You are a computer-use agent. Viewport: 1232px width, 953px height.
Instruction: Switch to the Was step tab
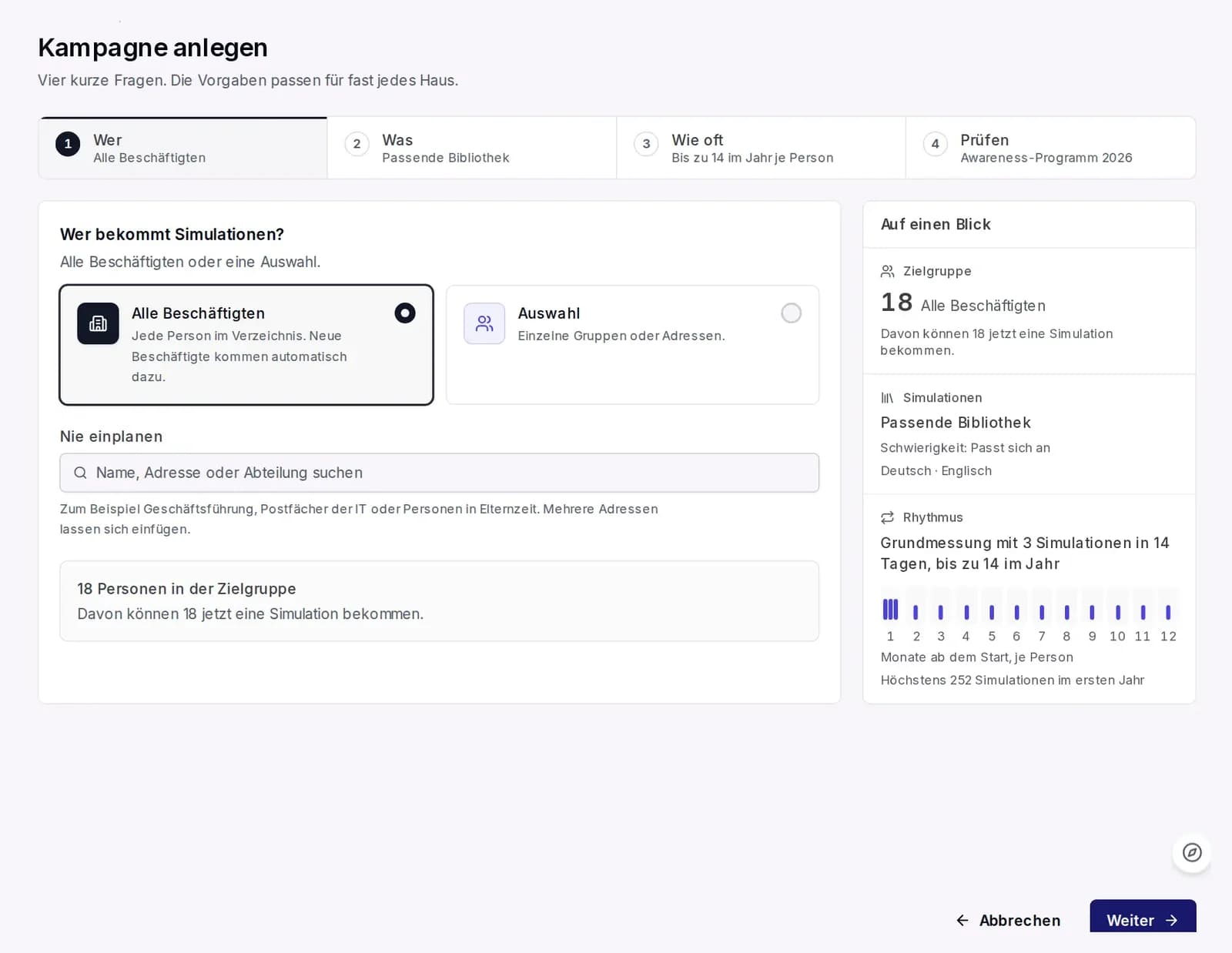click(472, 148)
